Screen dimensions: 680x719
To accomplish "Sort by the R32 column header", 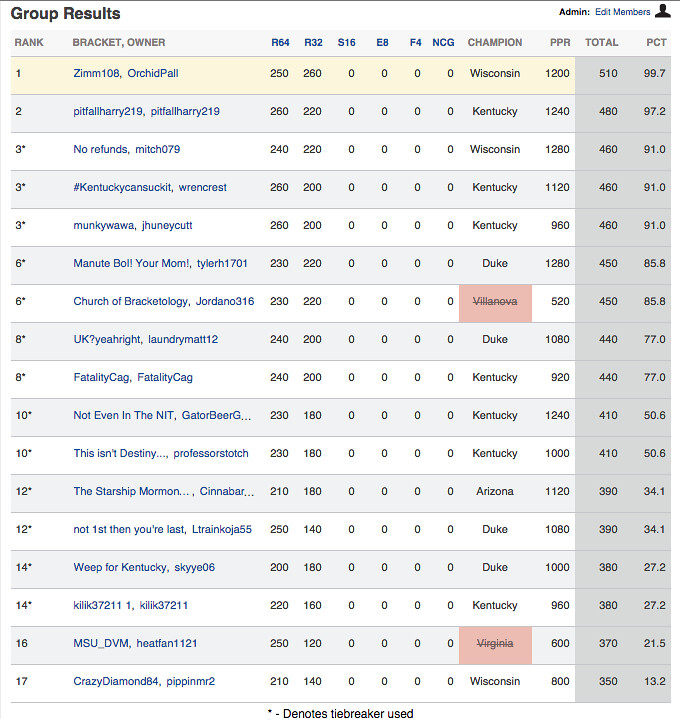I will click(x=313, y=43).
